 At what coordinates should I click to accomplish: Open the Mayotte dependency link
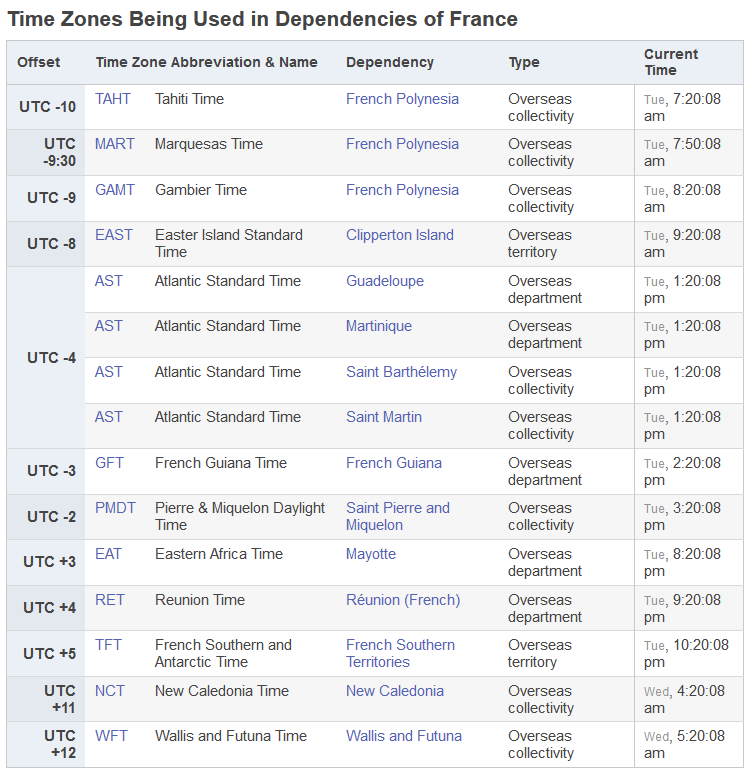370,554
